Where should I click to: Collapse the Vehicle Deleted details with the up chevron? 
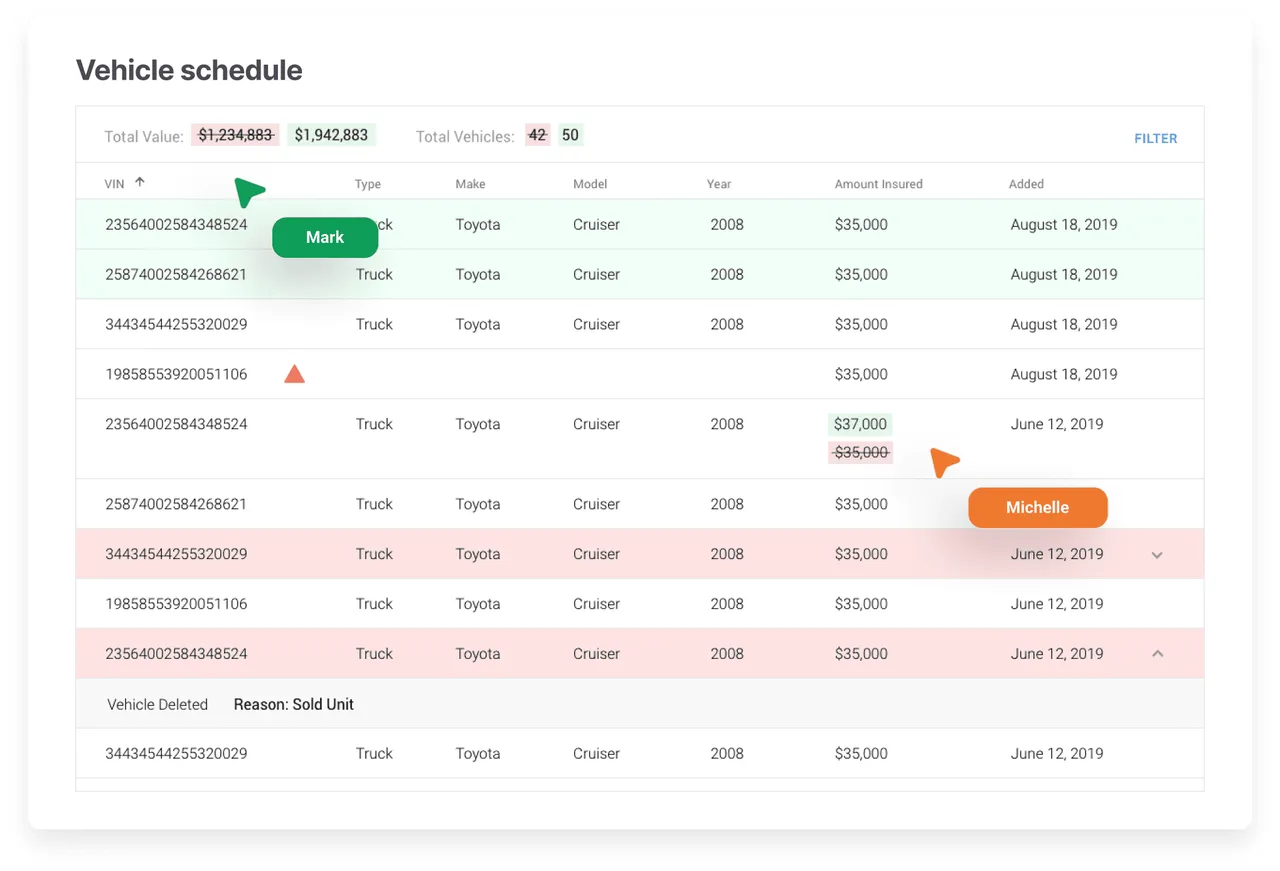click(x=1158, y=653)
